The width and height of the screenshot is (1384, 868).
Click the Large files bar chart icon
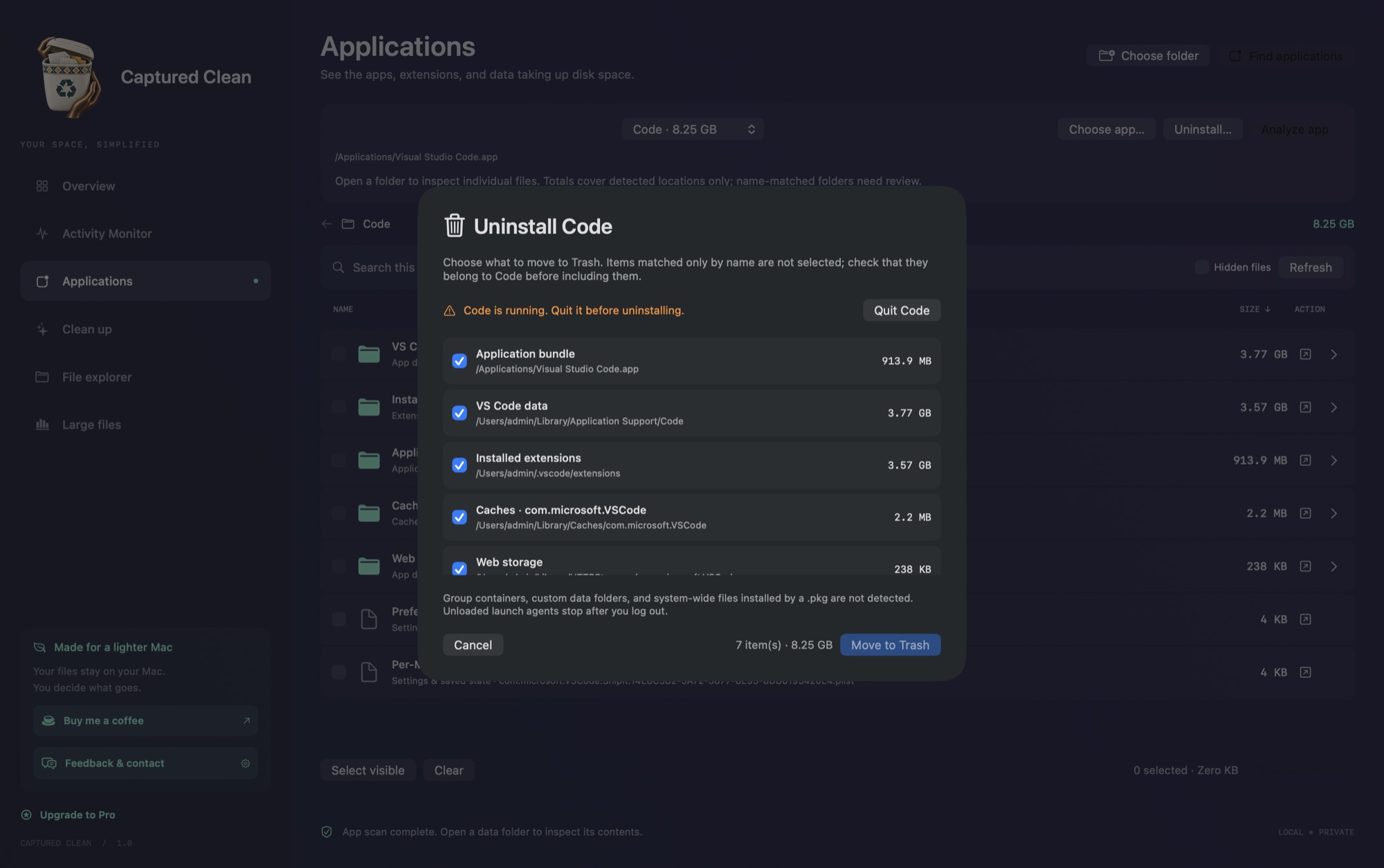click(42, 425)
